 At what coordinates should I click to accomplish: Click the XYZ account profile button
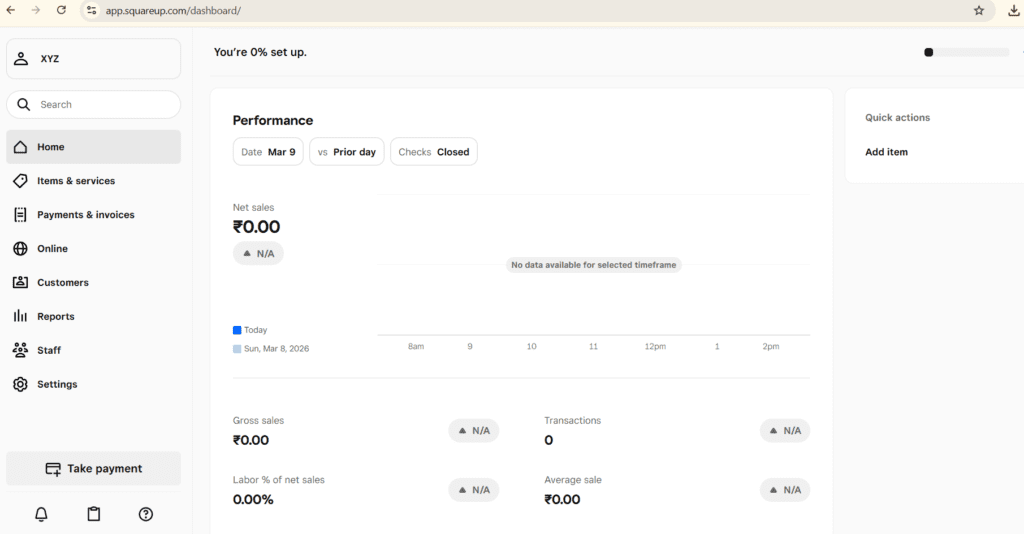tap(93, 59)
